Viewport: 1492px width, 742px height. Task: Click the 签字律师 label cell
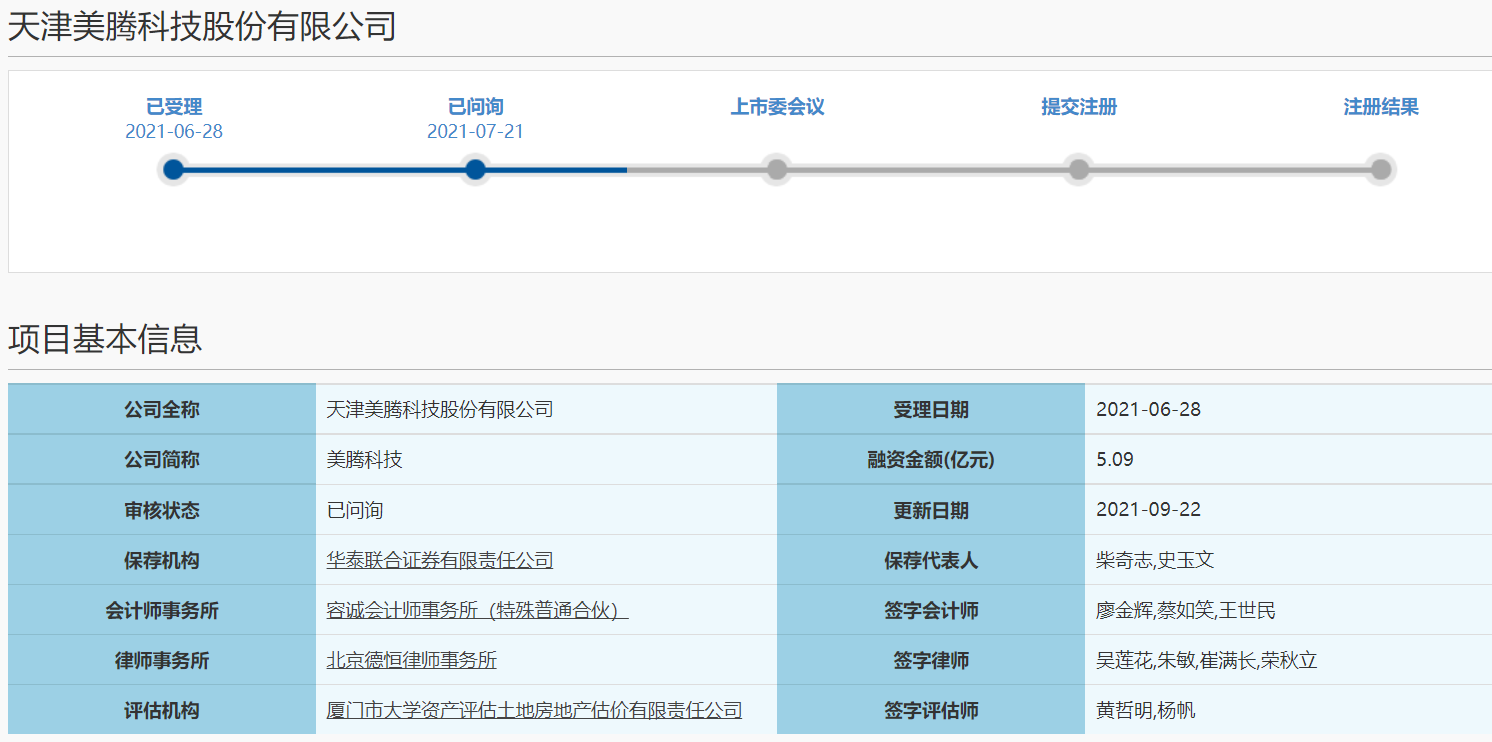point(931,660)
